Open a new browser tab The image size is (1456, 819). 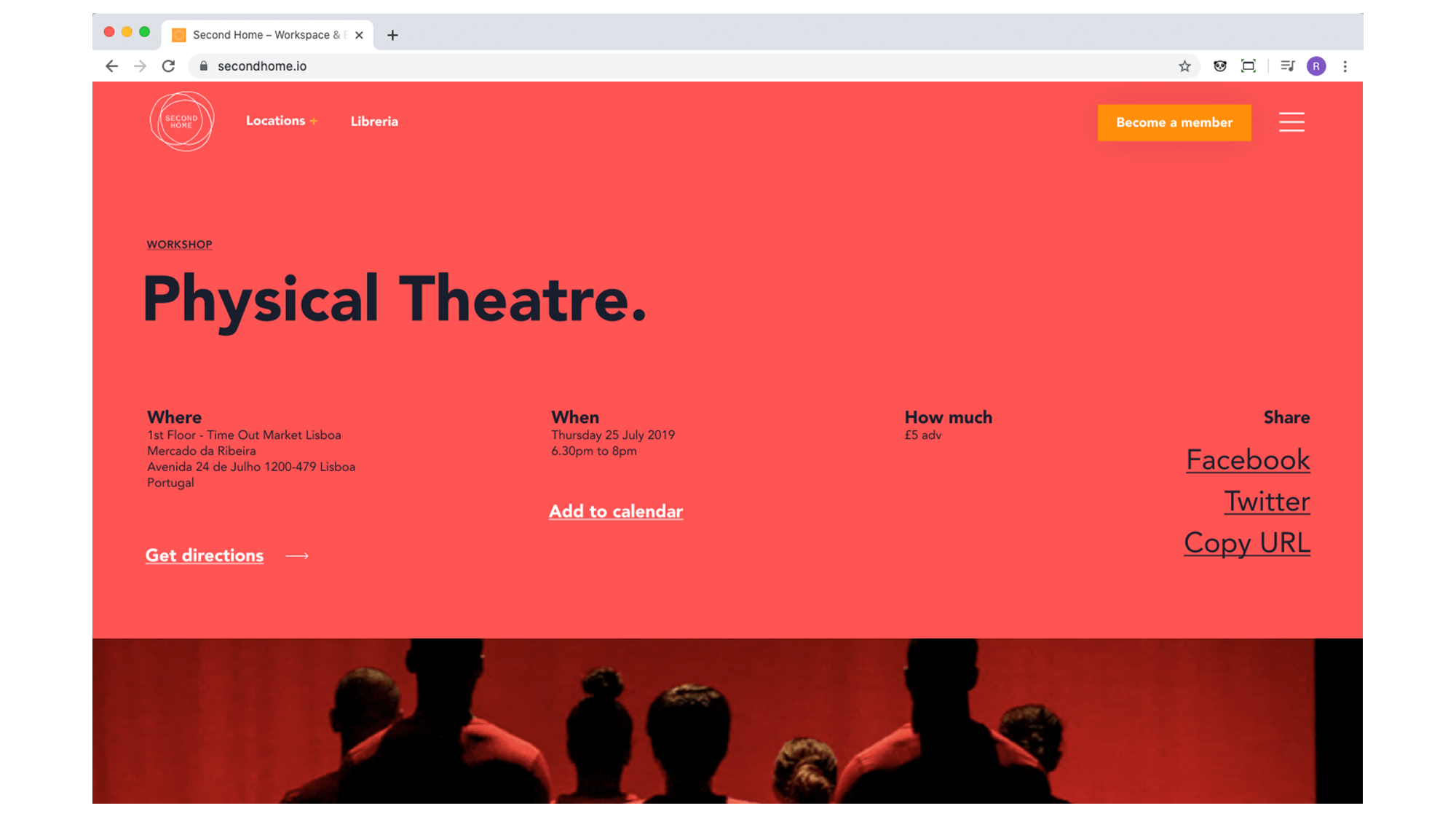coord(392,35)
